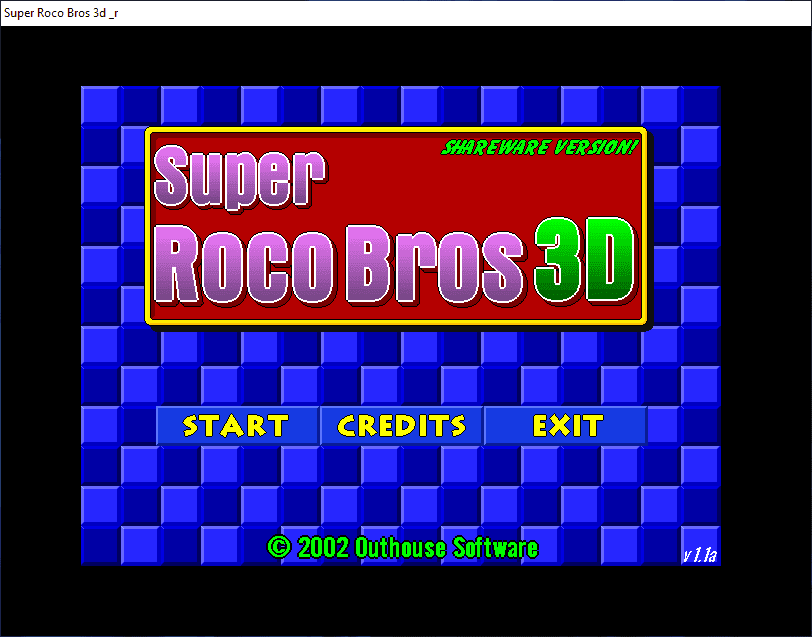Click the copyright symbol at the bottom
The height and width of the screenshot is (637, 812).
coord(279,547)
